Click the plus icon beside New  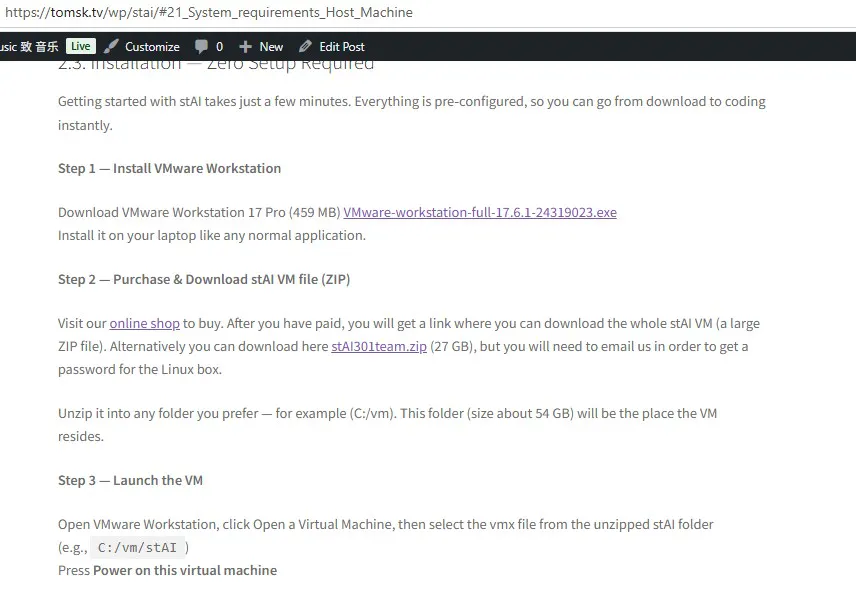point(245,47)
